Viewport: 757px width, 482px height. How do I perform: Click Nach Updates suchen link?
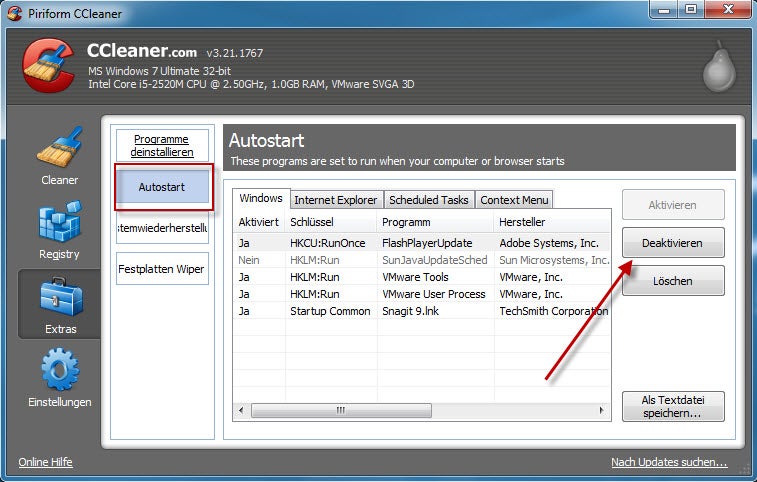(x=669, y=462)
